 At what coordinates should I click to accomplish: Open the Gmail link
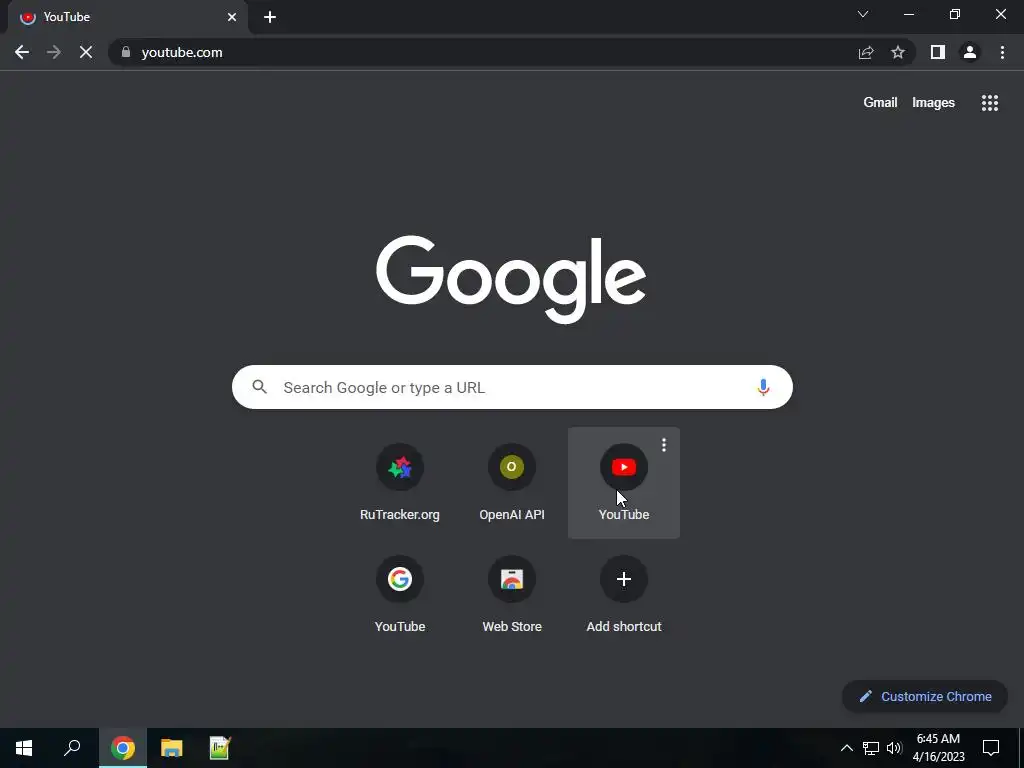[880, 103]
